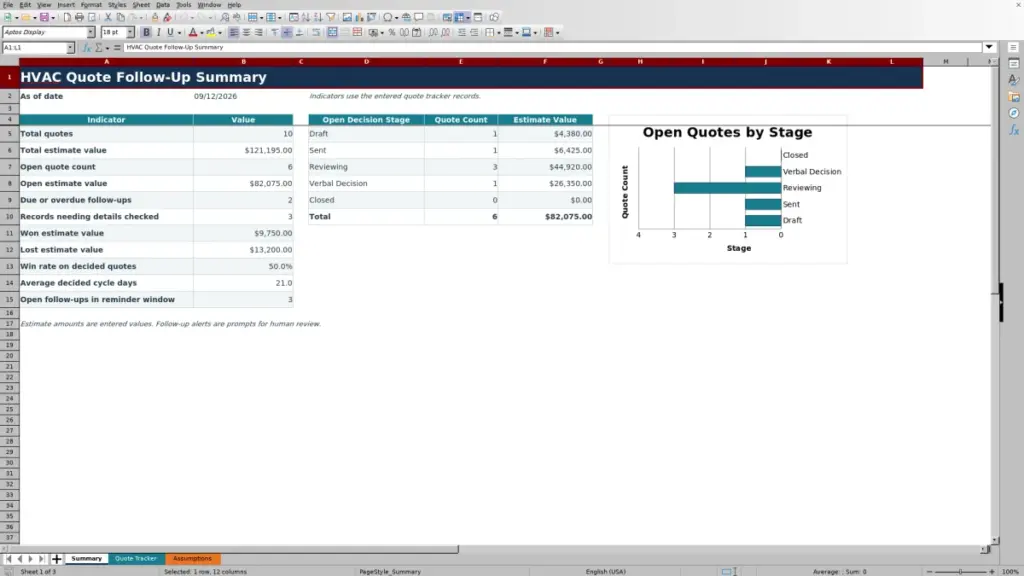Click the Formula equals sign icon

(x=117, y=47)
